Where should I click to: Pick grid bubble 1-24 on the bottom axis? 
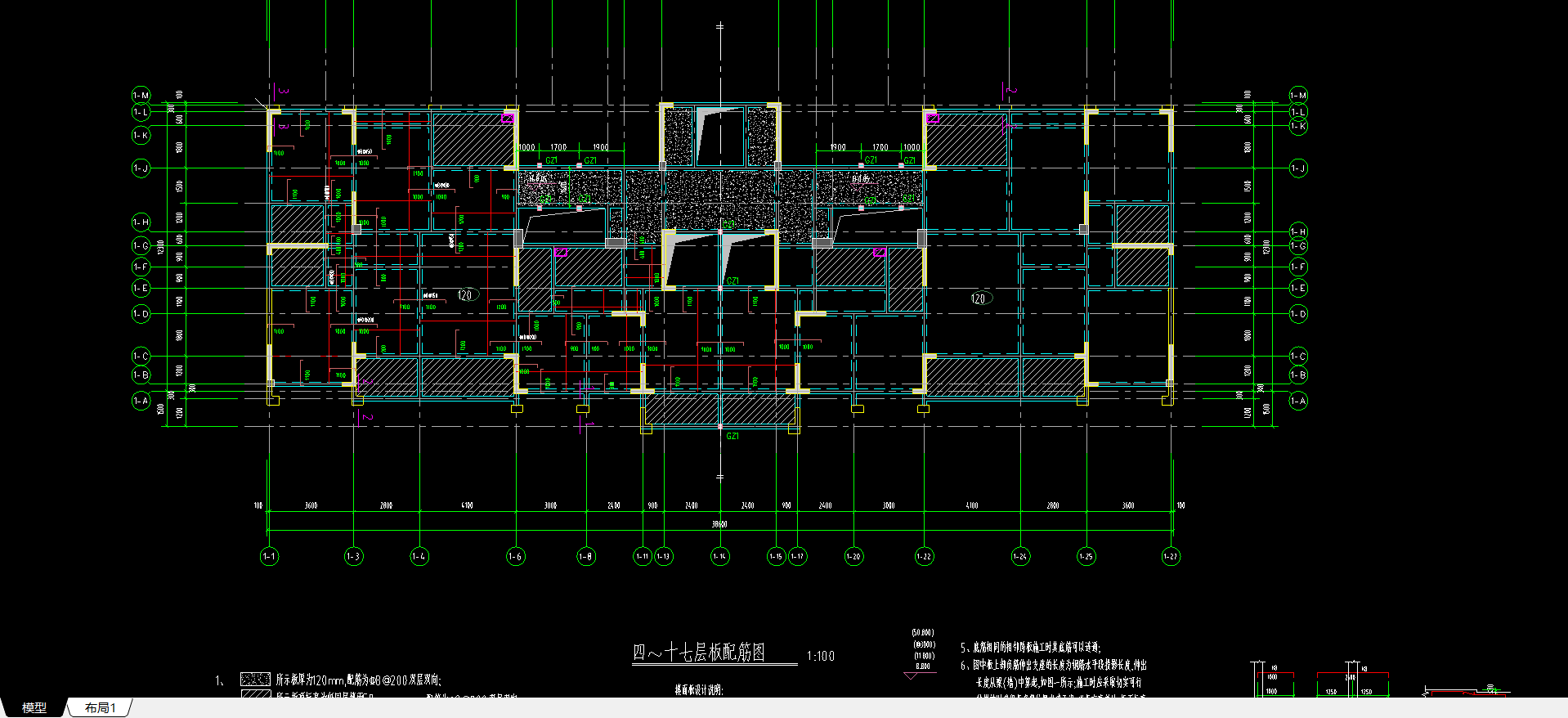pyautogui.click(x=1020, y=557)
